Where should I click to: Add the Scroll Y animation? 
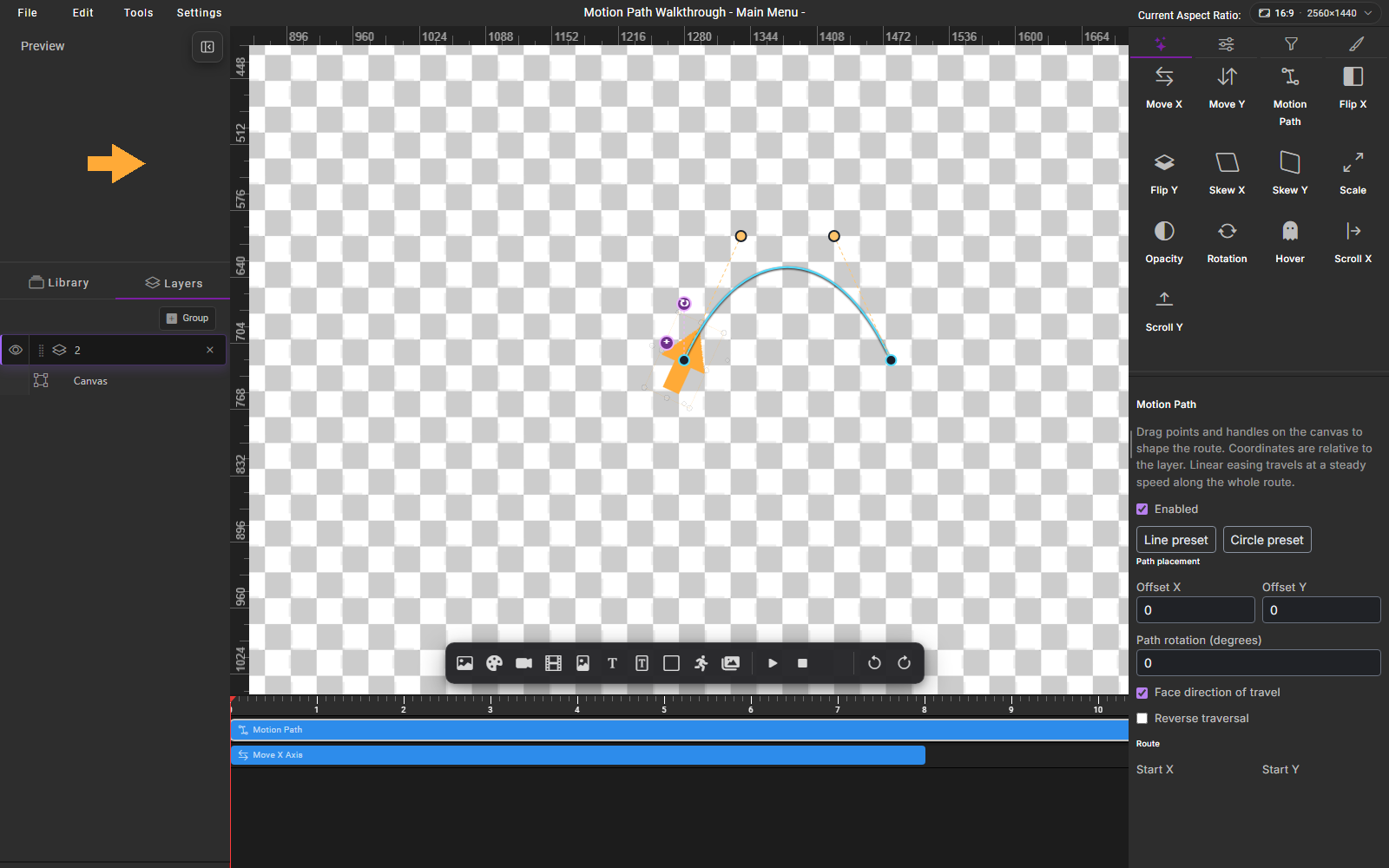click(x=1164, y=311)
